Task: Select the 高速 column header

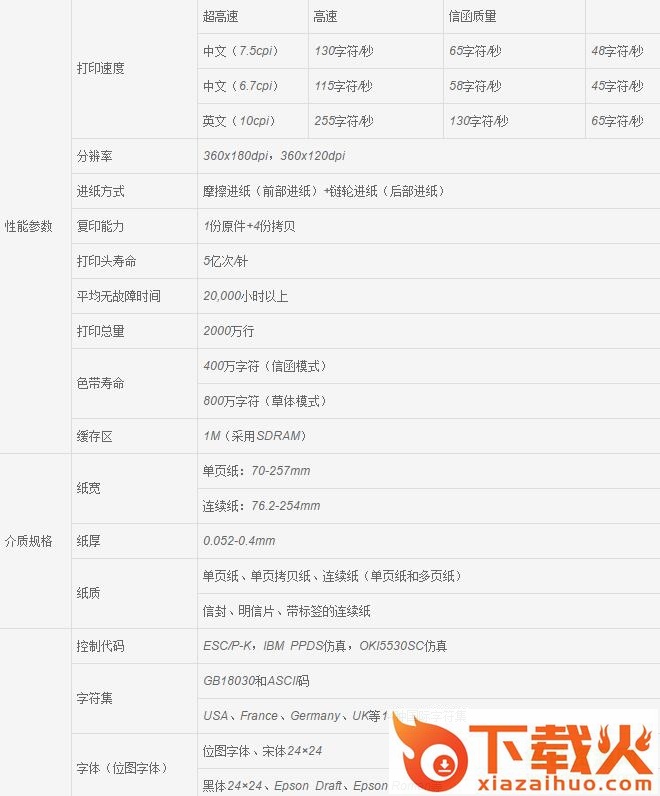Action: pos(325,16)
